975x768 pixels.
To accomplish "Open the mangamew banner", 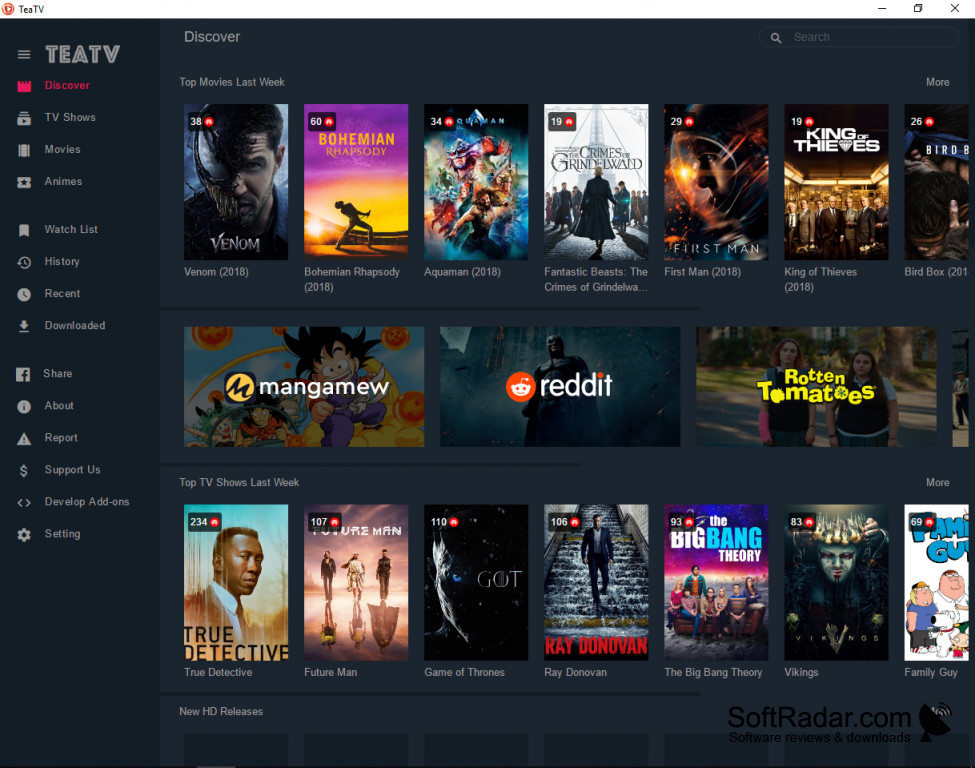I will (x=304, y=387).
